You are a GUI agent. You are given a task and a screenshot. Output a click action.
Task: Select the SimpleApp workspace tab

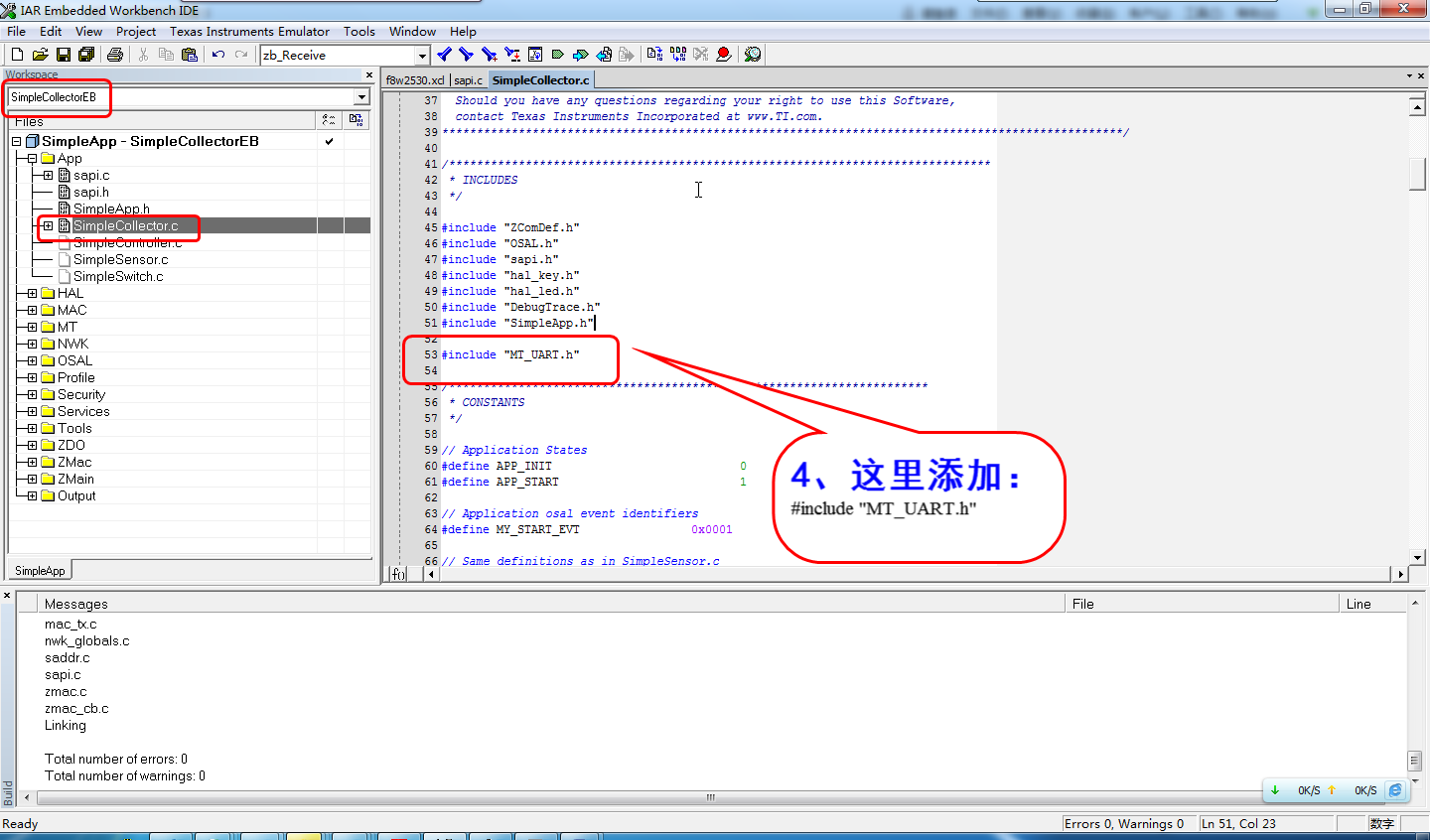[40, 571]
